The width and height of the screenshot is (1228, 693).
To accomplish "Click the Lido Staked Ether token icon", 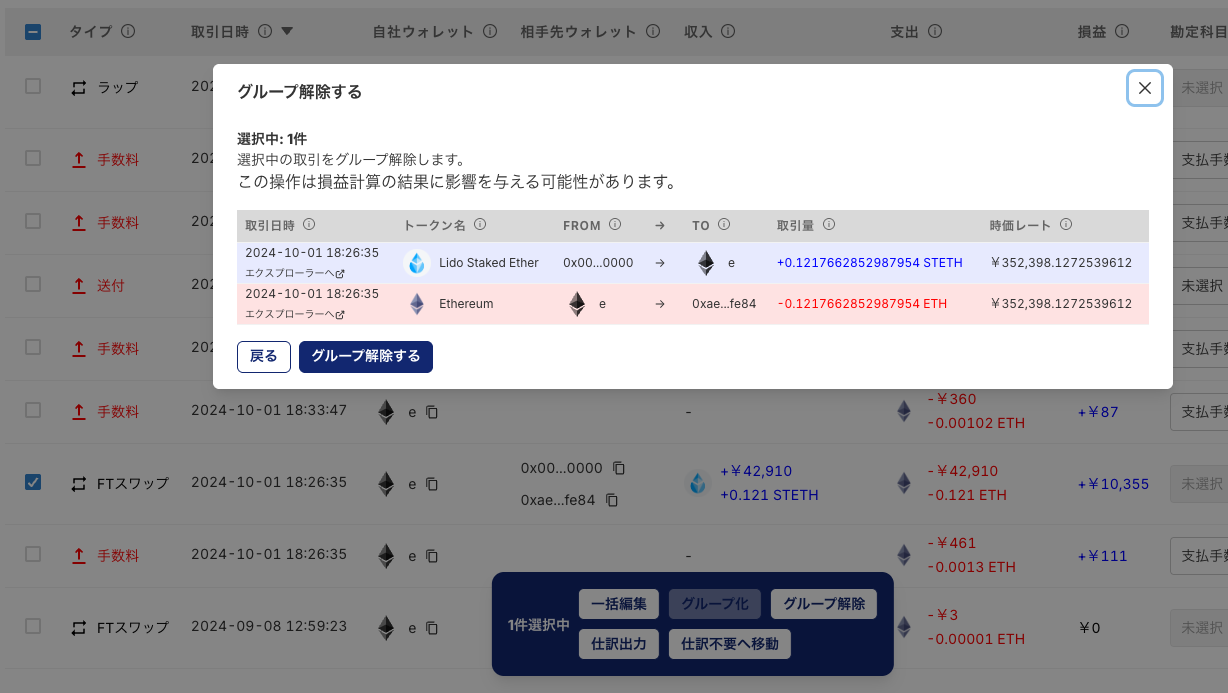I will point(417,263).
